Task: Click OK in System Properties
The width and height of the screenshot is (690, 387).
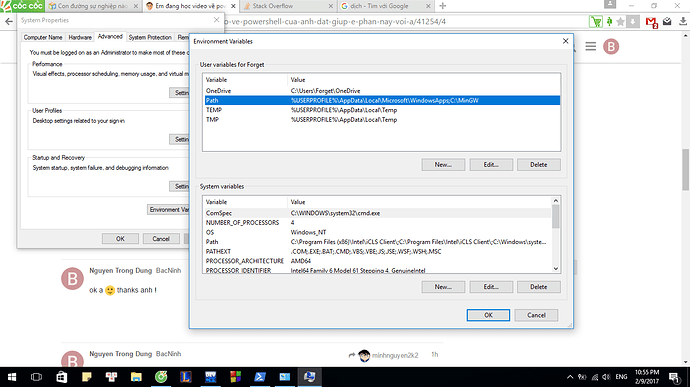Action: click(120, 239)
